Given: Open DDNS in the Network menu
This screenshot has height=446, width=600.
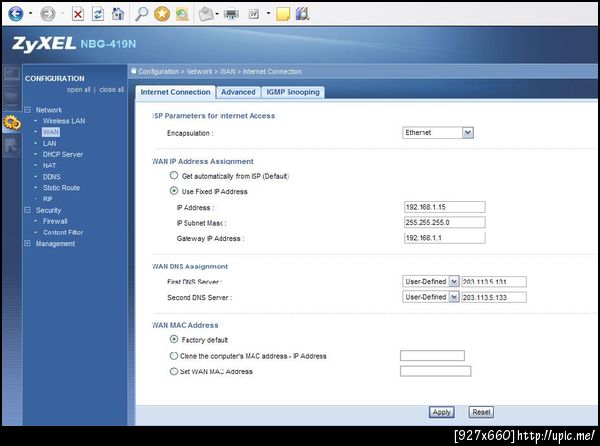Looking at the screenshot, I should [x=52, y=177].
